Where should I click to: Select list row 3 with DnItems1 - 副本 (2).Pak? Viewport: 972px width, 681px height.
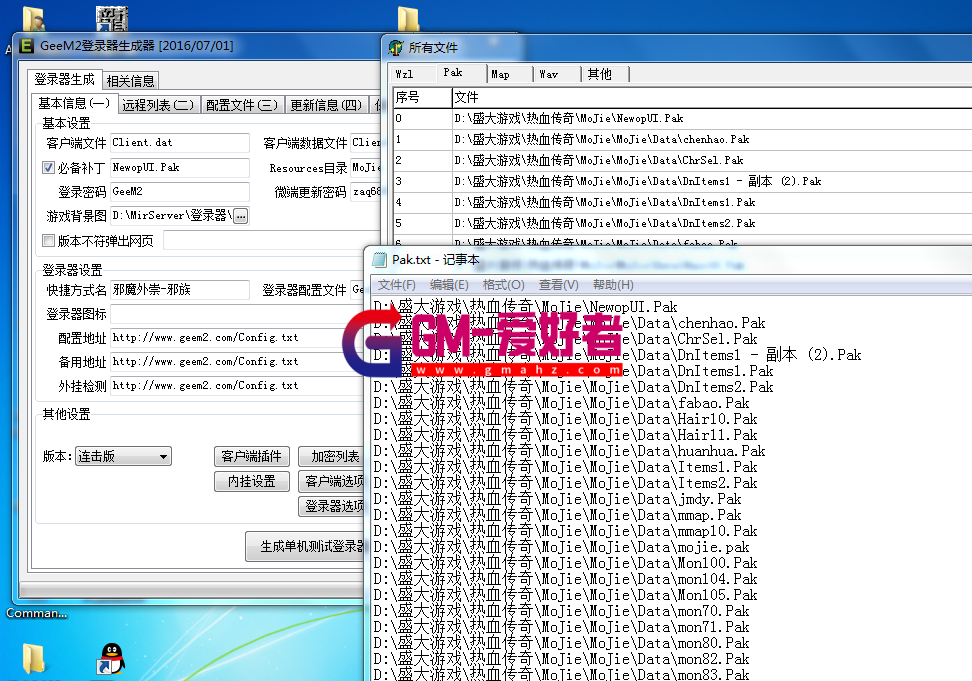tap(683, 182)
